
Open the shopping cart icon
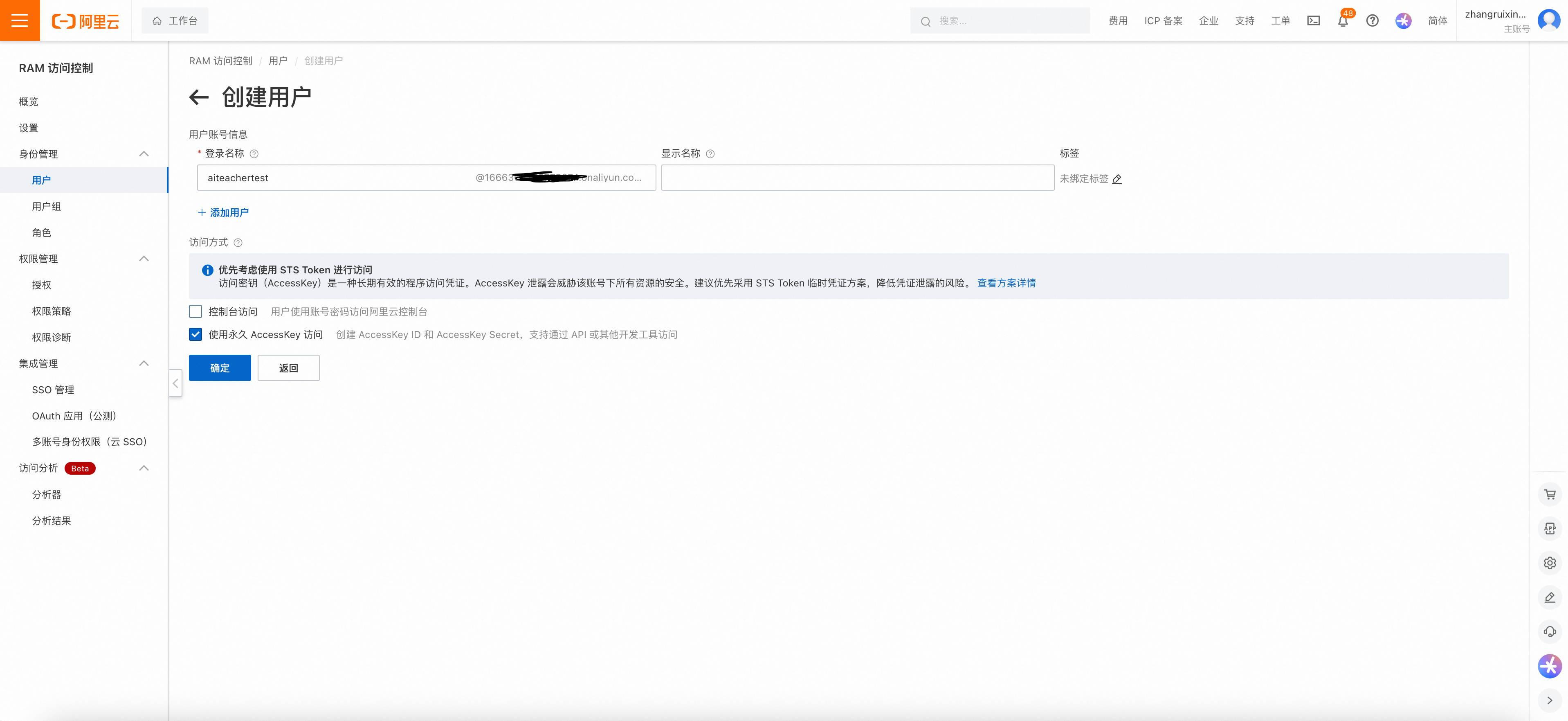click(1549, 494)
